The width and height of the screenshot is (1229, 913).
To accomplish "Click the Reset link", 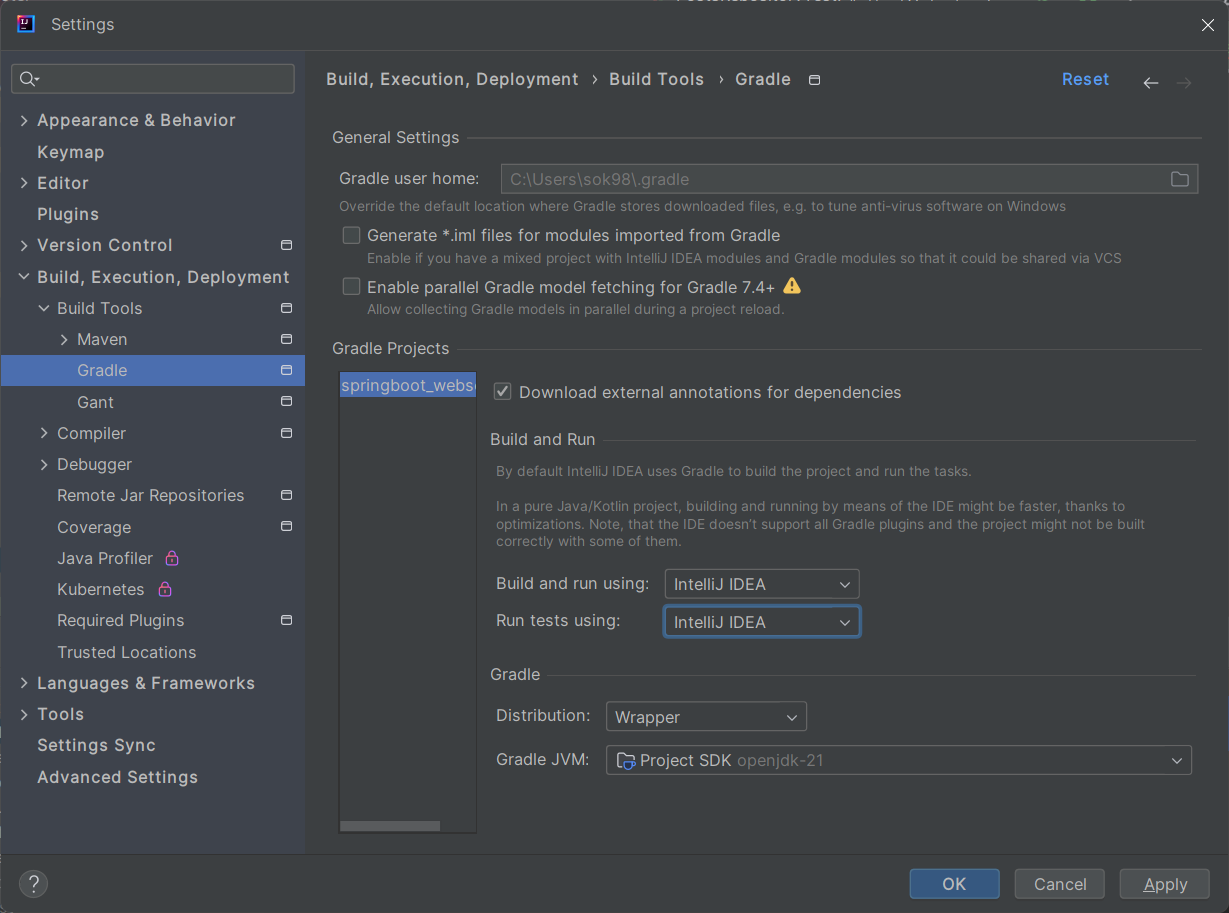I will coord(1085,79).
